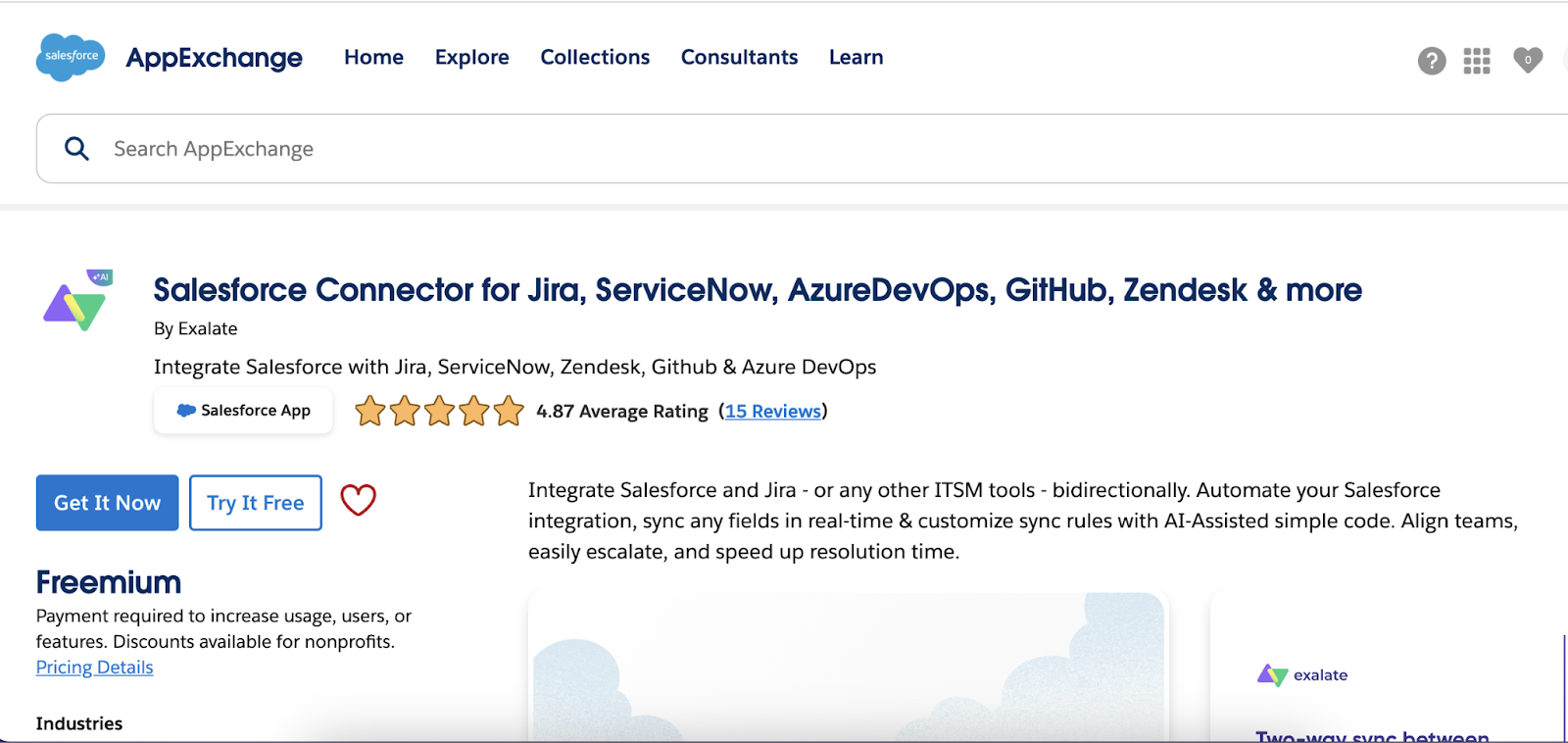
Task: Open the Consultants menu
Action: coord(739,57)
